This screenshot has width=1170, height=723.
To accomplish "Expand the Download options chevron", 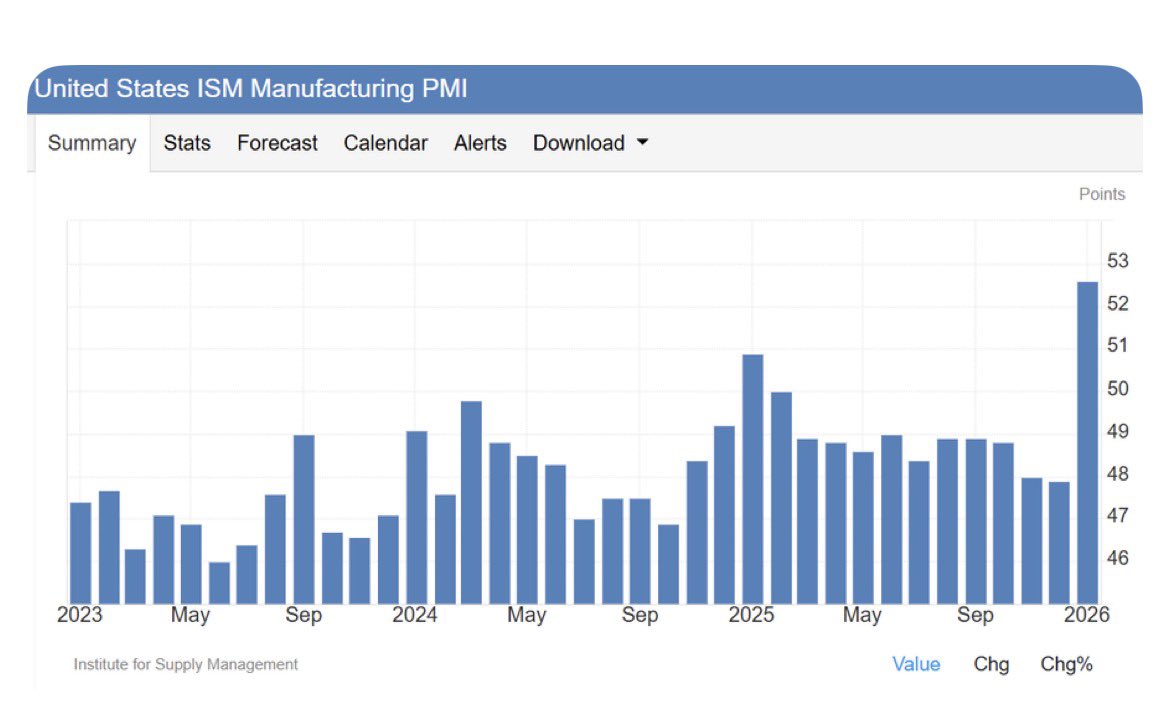I will pos(643,144).
